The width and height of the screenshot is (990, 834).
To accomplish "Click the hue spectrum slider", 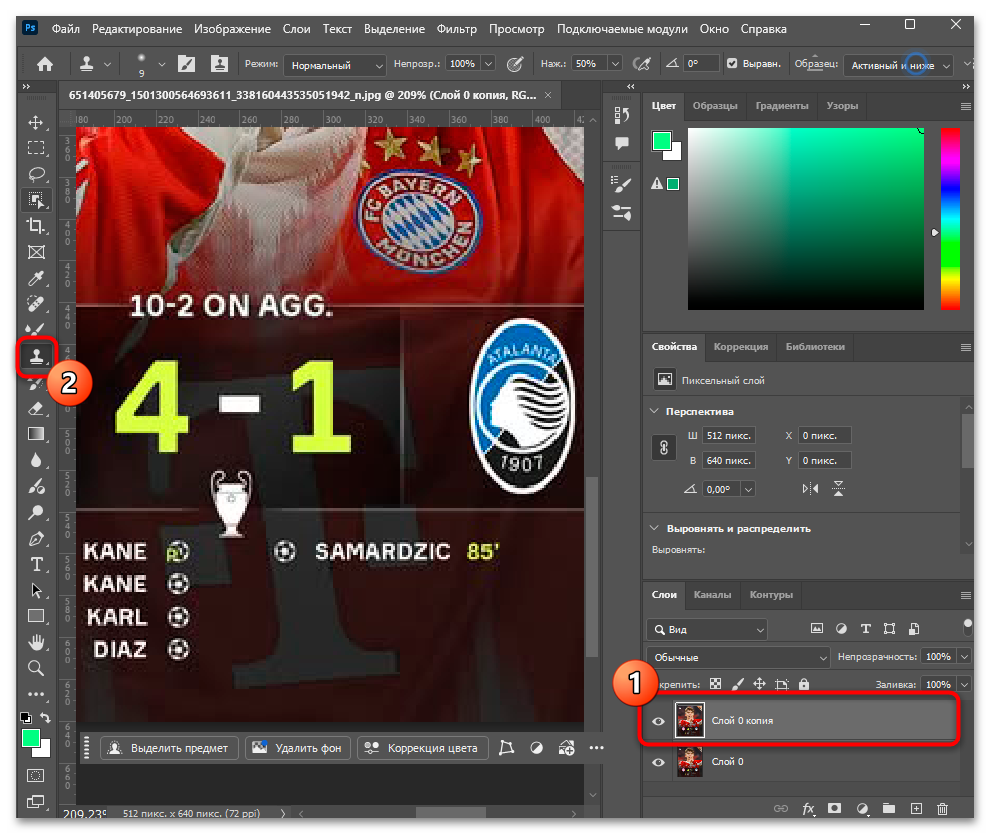I will point(950,219).
